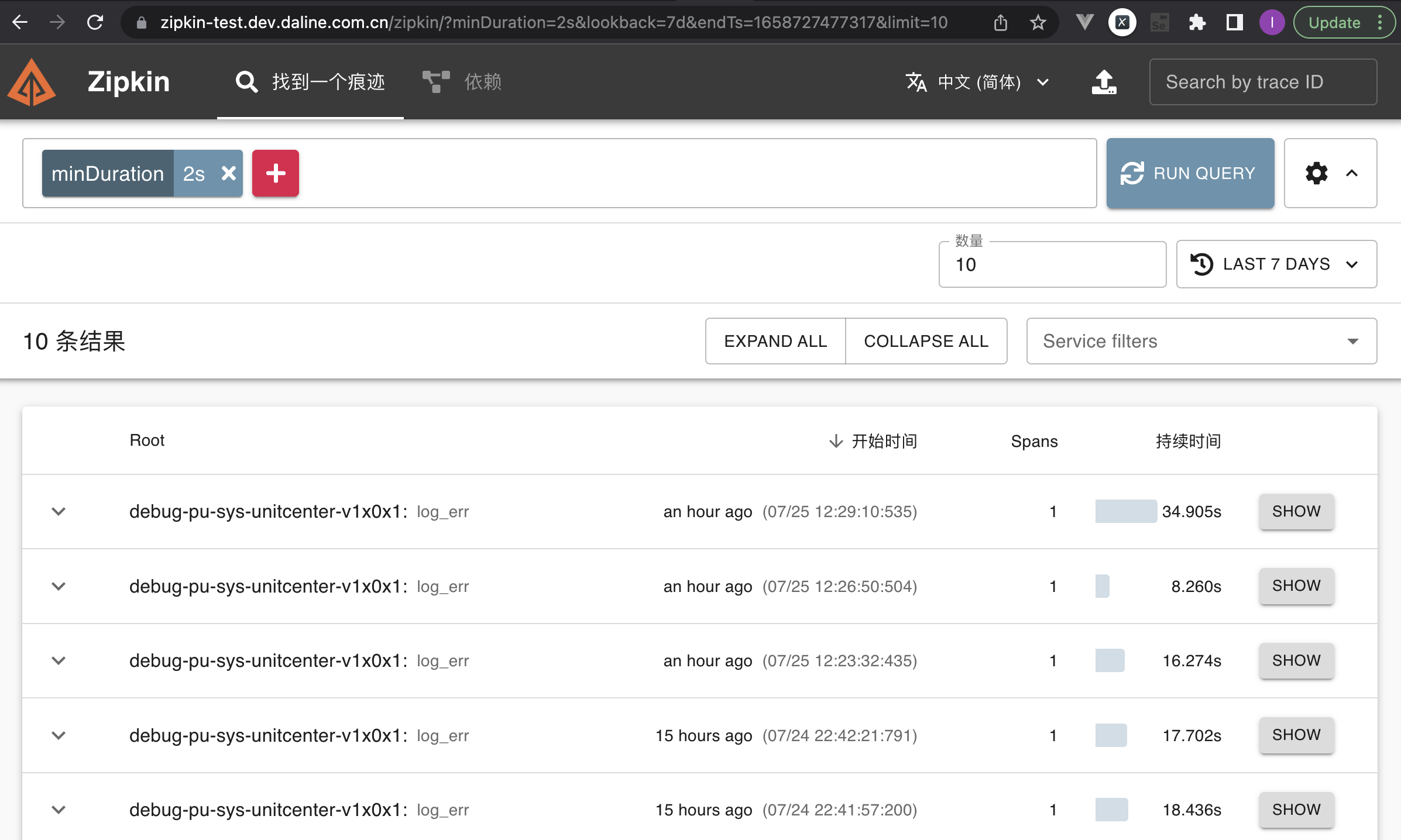Image resolution: width=1401 pixels, height=840 pixels.
Task: Open the LAST 7 DAYS lookback dropdown
Action: click(1276, 264)
